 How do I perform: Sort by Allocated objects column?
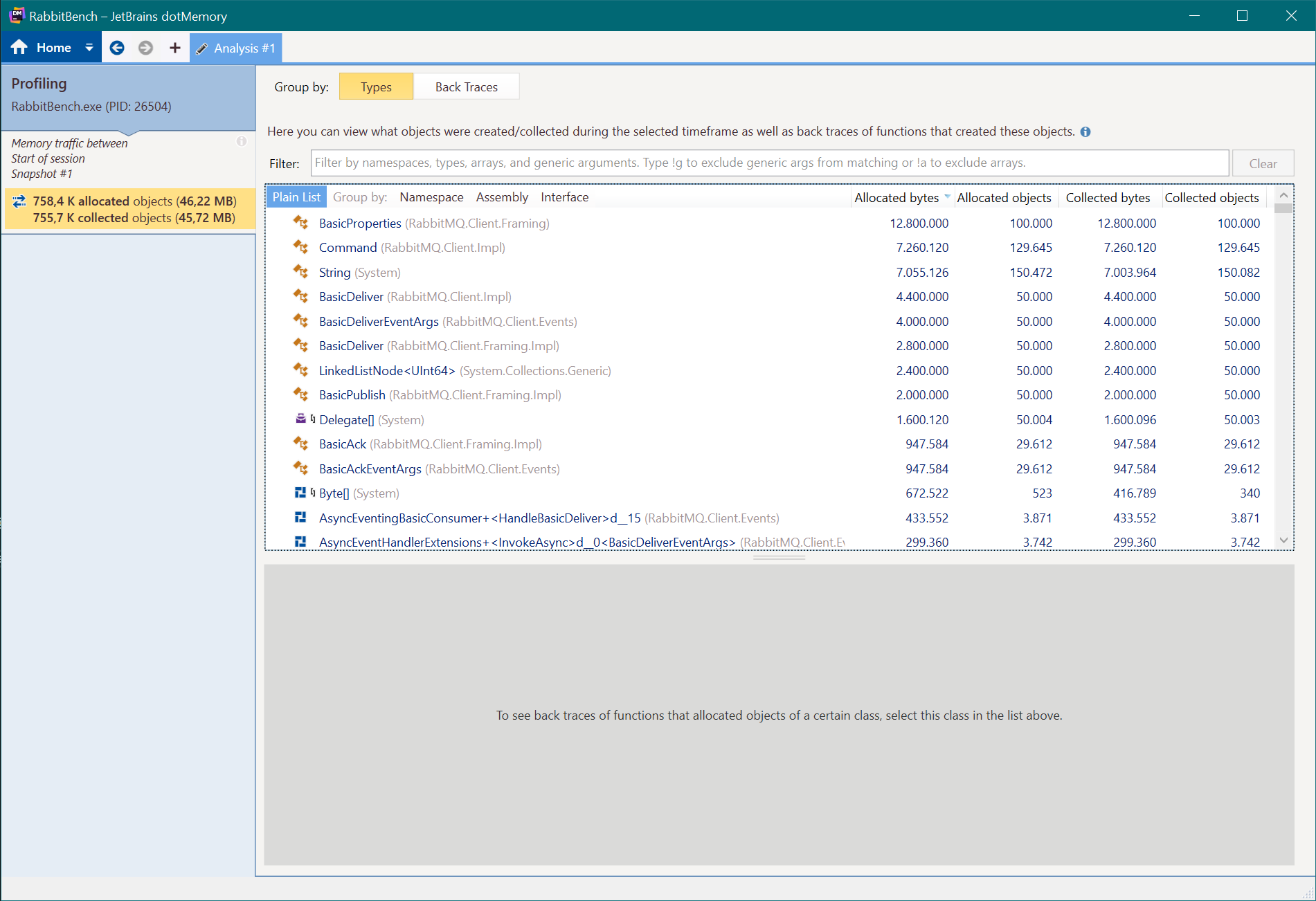point(1004,197)
